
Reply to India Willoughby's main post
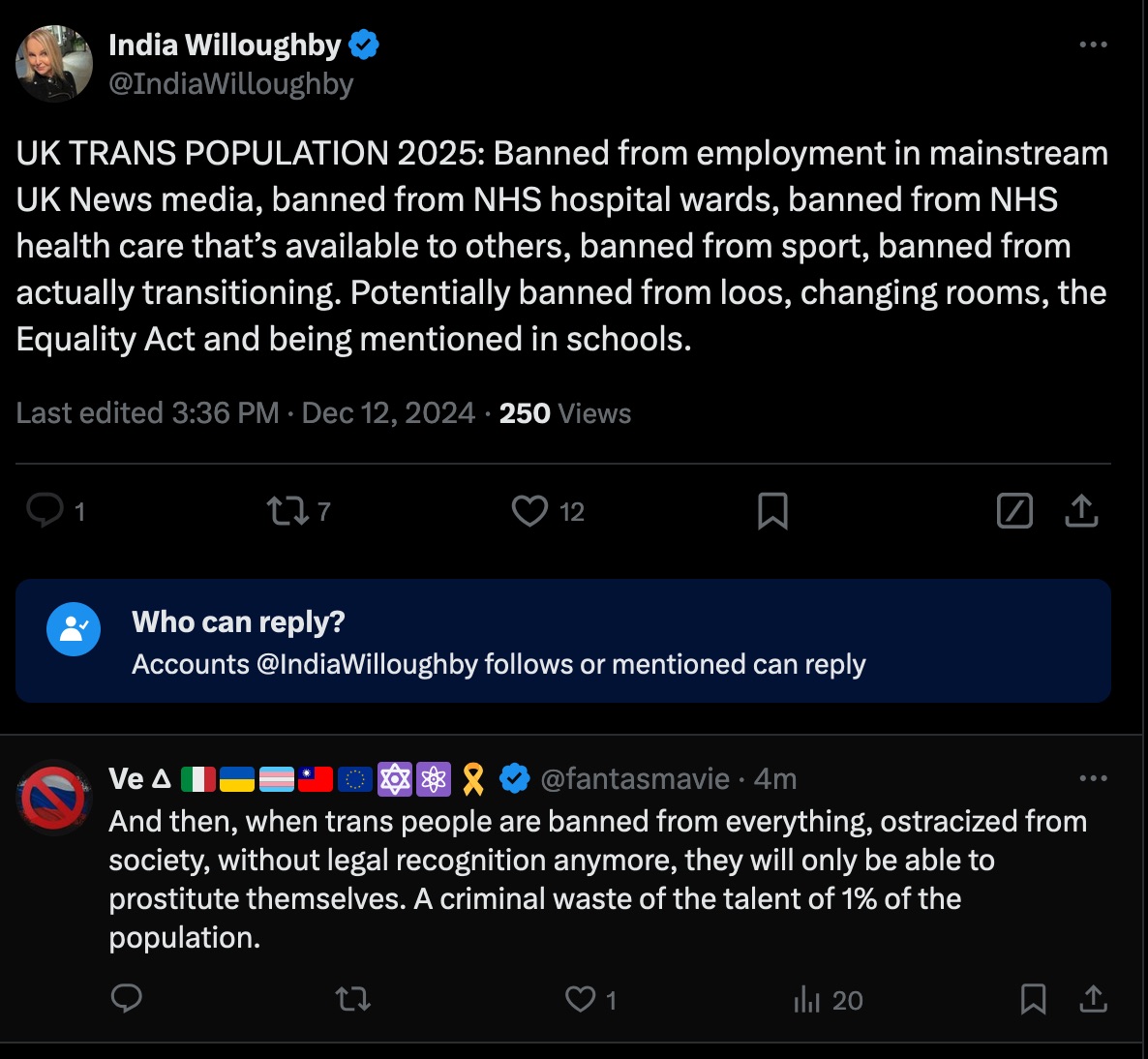45,510
